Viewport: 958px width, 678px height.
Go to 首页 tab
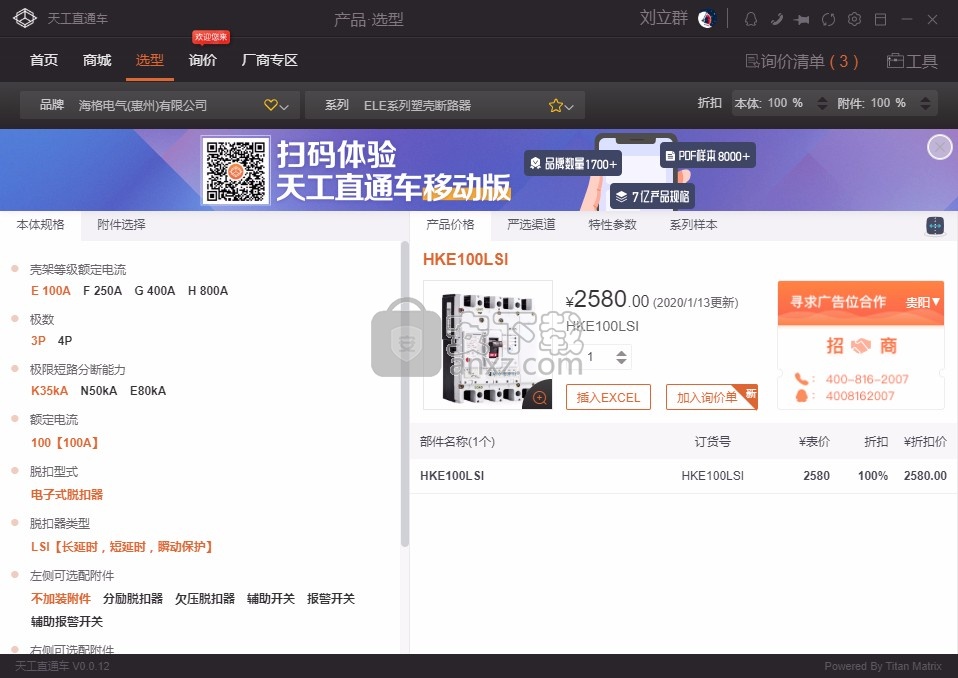44,60
